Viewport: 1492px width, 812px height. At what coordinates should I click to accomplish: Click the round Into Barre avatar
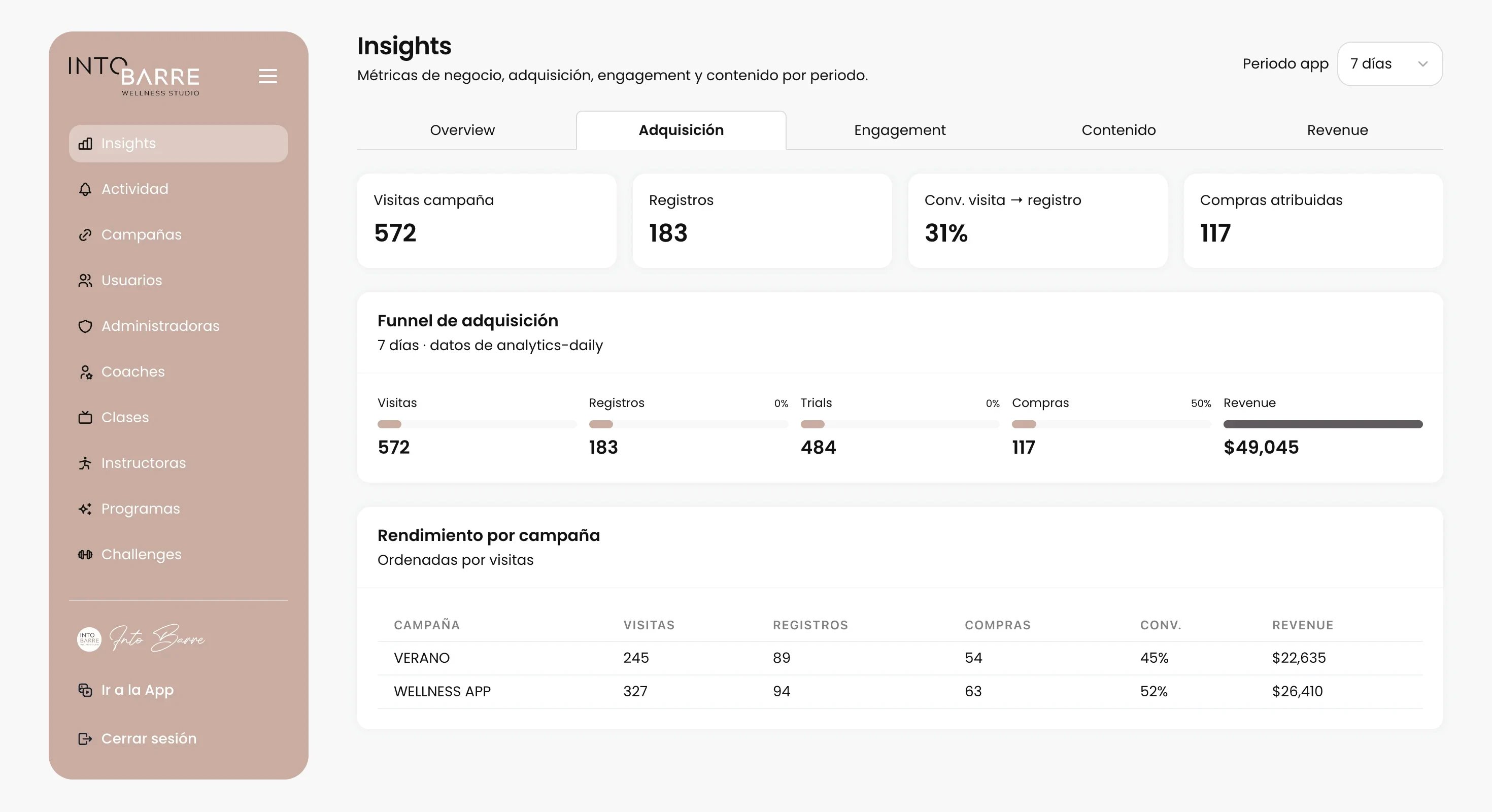[x=89, y=639]
